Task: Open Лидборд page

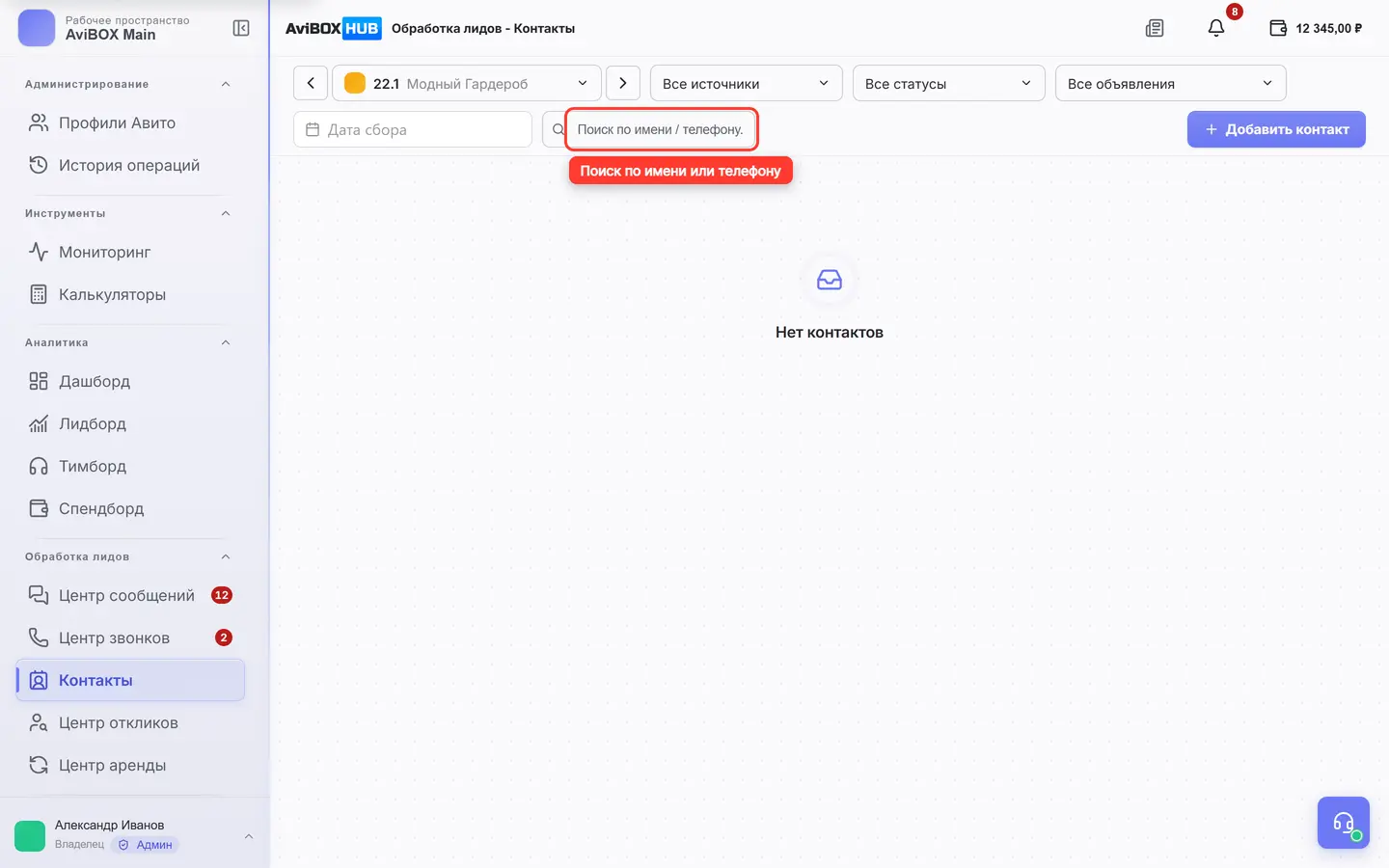Action: point(130,423)
